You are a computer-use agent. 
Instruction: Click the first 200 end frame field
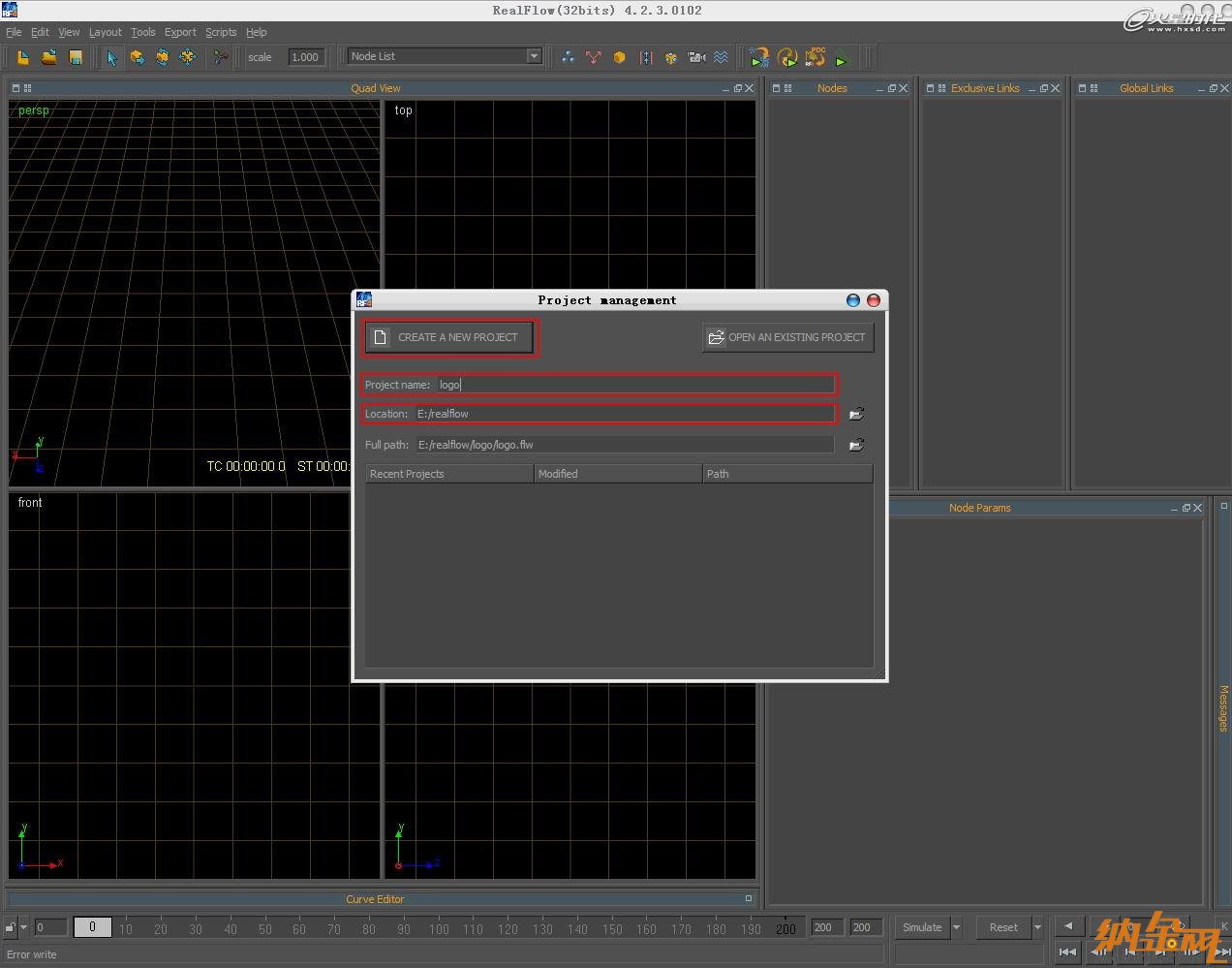point(826,927)
